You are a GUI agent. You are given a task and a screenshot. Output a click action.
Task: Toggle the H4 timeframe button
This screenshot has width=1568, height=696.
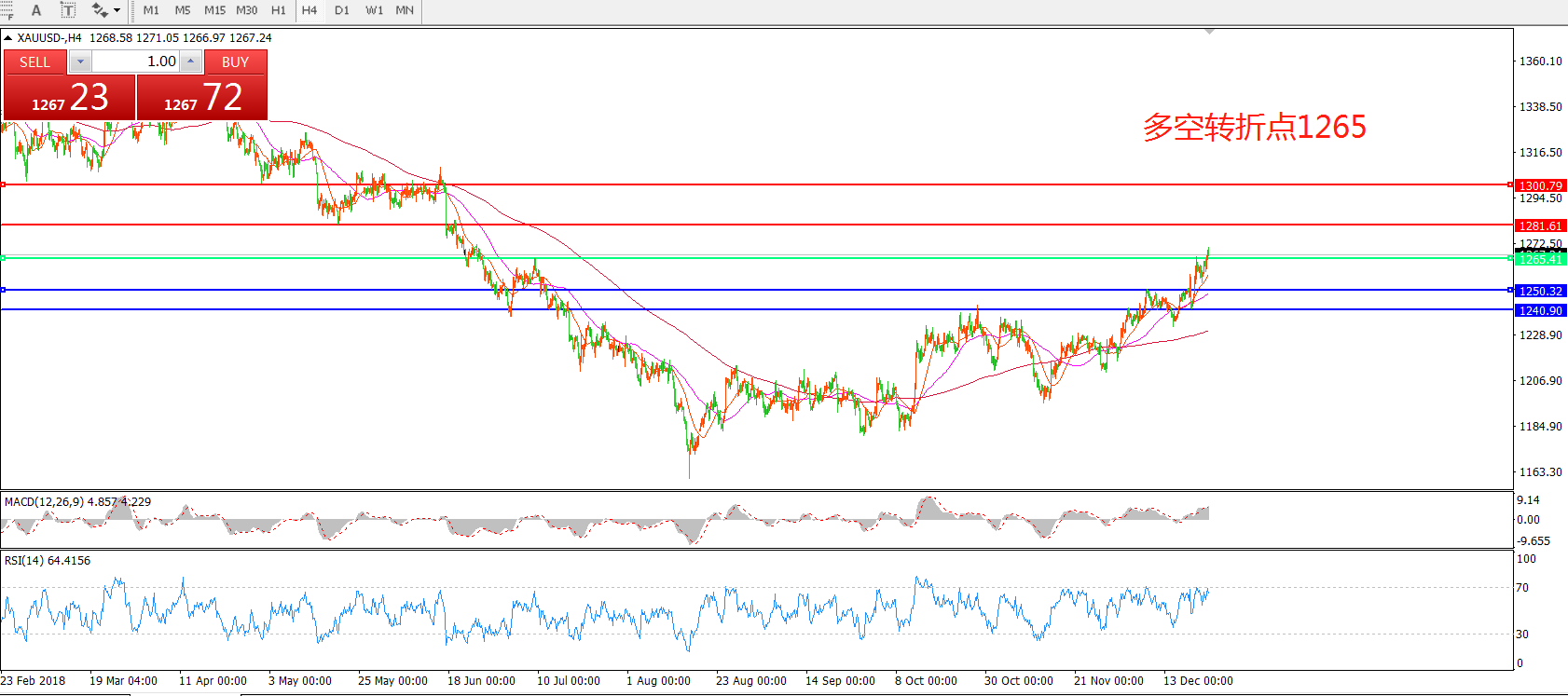pos(309,10)
